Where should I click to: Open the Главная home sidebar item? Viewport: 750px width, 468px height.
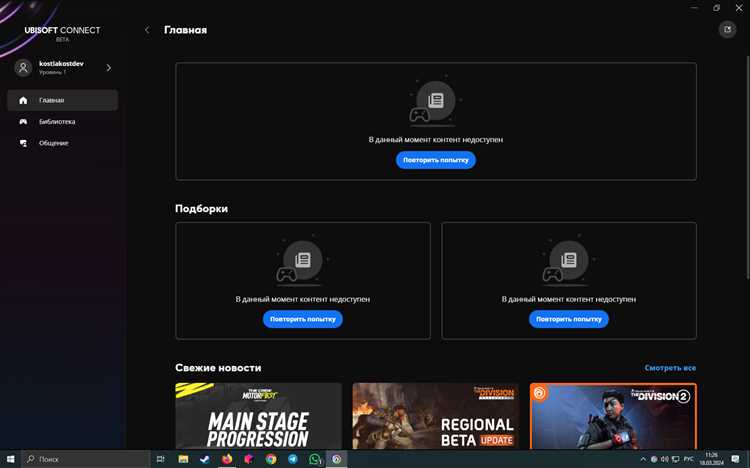(63, 100)
